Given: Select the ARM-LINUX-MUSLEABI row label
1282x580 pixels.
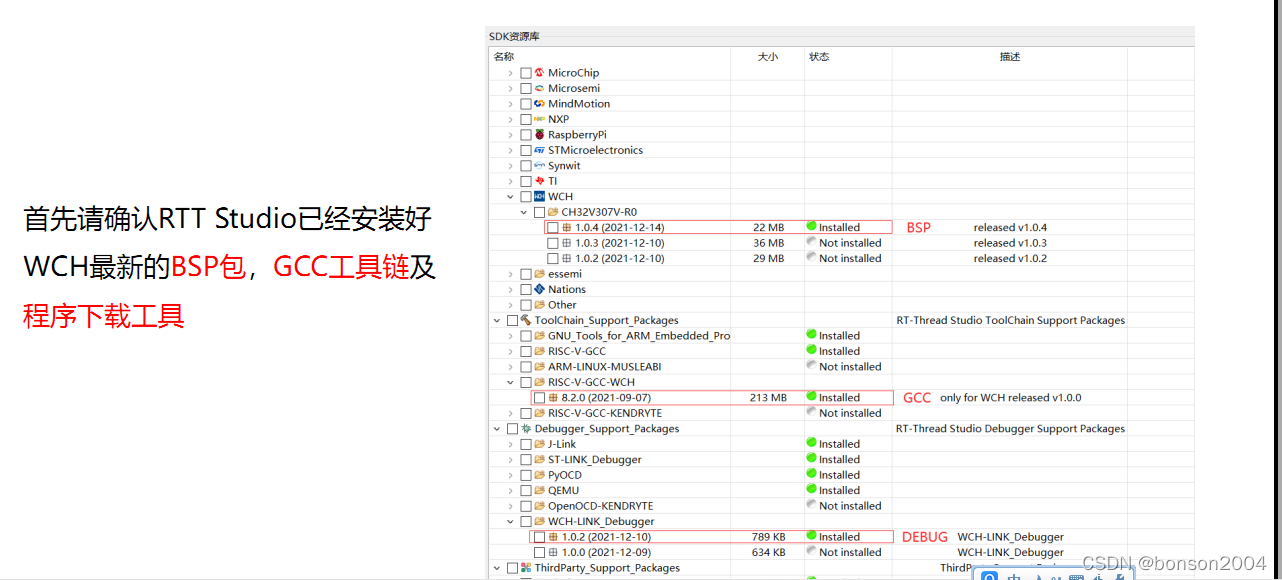Looking at the screenshot, I should pos(604,367).
